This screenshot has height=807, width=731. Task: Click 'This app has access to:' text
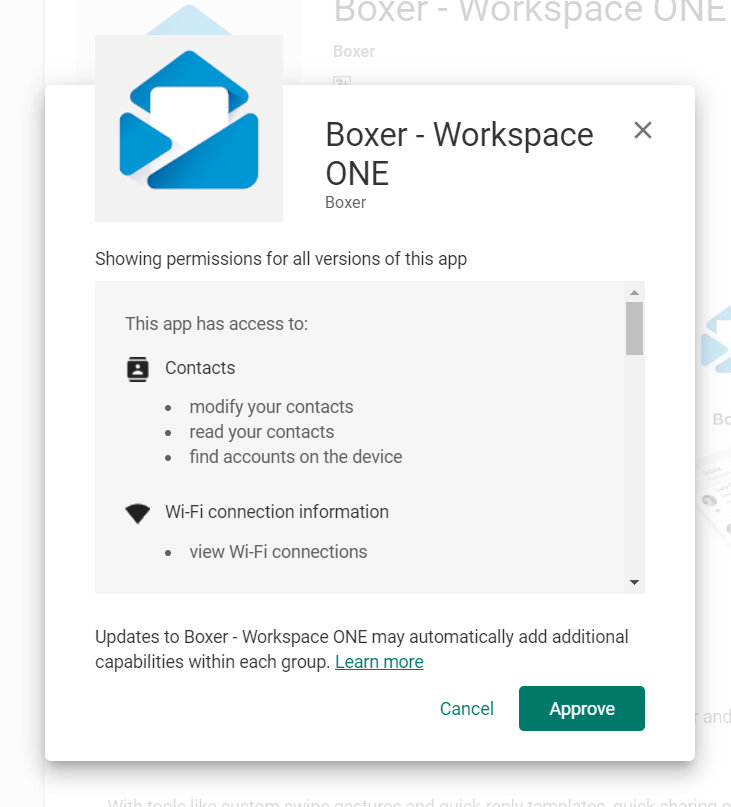pyautogui.click(x=217, y=324)
